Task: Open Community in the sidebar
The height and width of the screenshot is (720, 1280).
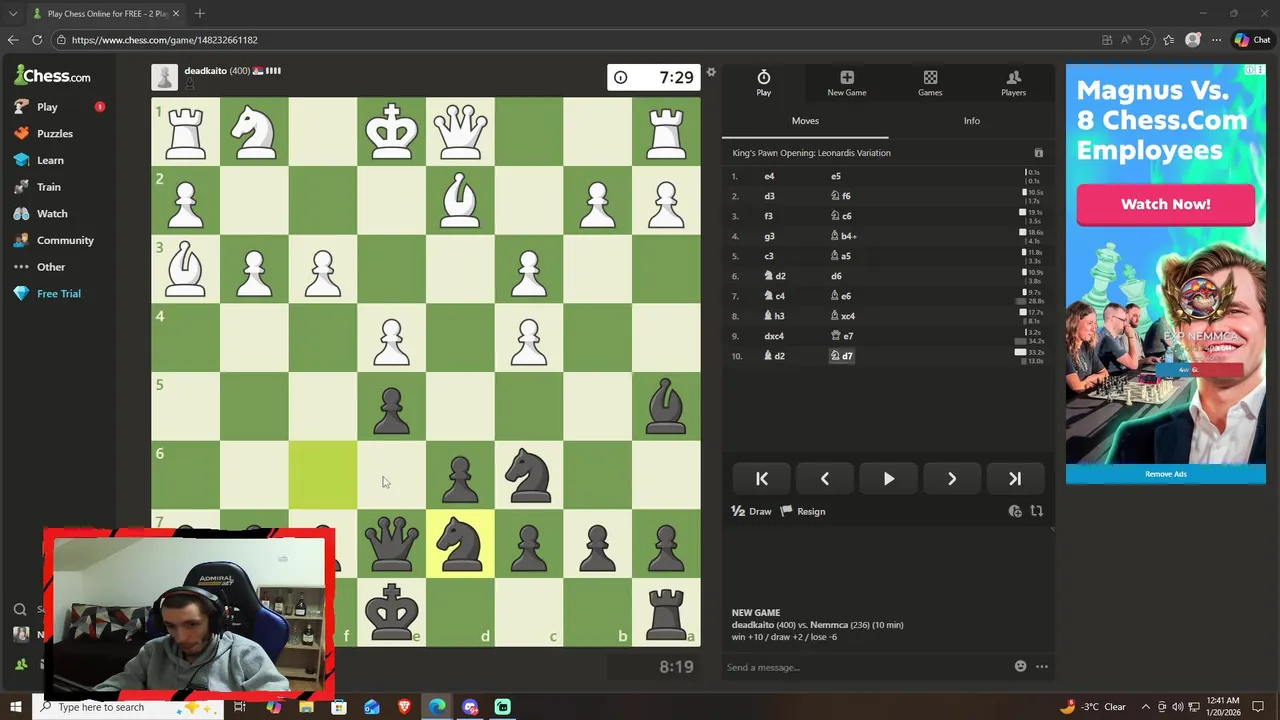Action: pyautogui.click(x=55, y=240)
